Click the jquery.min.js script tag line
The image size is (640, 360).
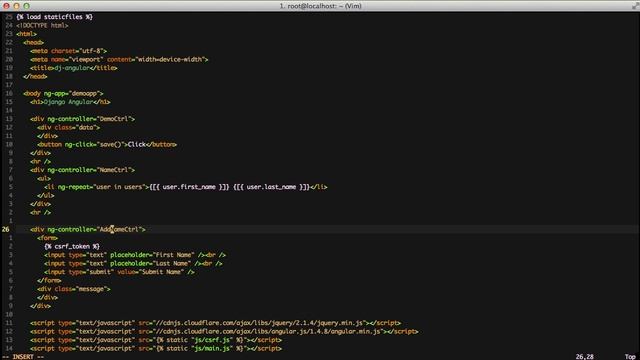pyautogui.click(x=215, y=323)
